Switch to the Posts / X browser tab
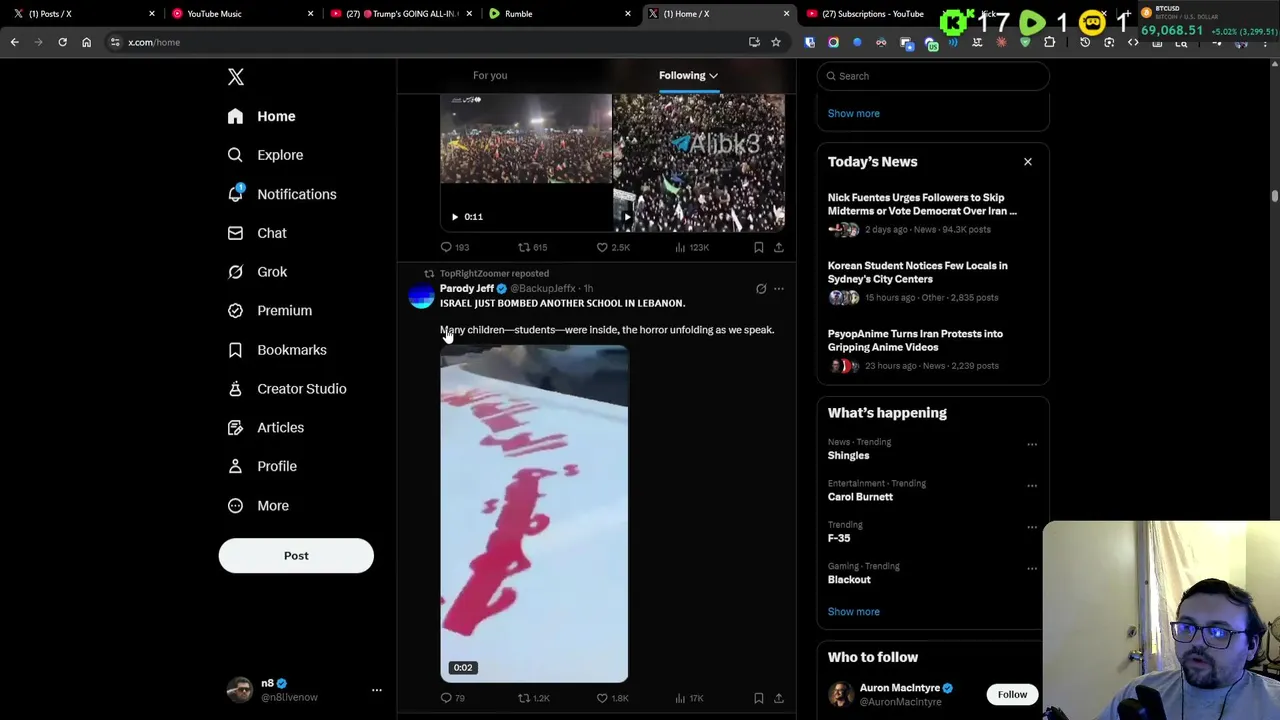Viewport: 1280px width, 720px height. 80,14
